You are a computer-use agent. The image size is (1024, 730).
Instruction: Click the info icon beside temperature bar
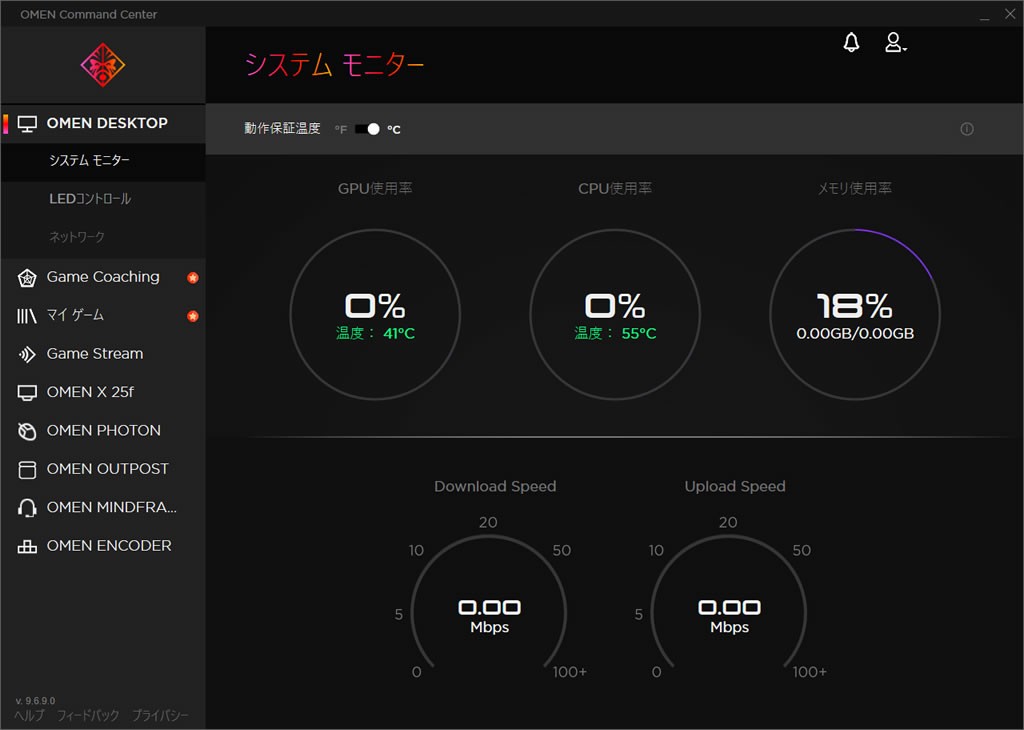(967, 129)
